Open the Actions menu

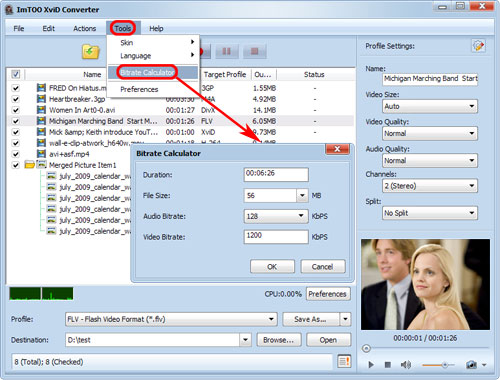pyautogui.click(x=84, y=29)
